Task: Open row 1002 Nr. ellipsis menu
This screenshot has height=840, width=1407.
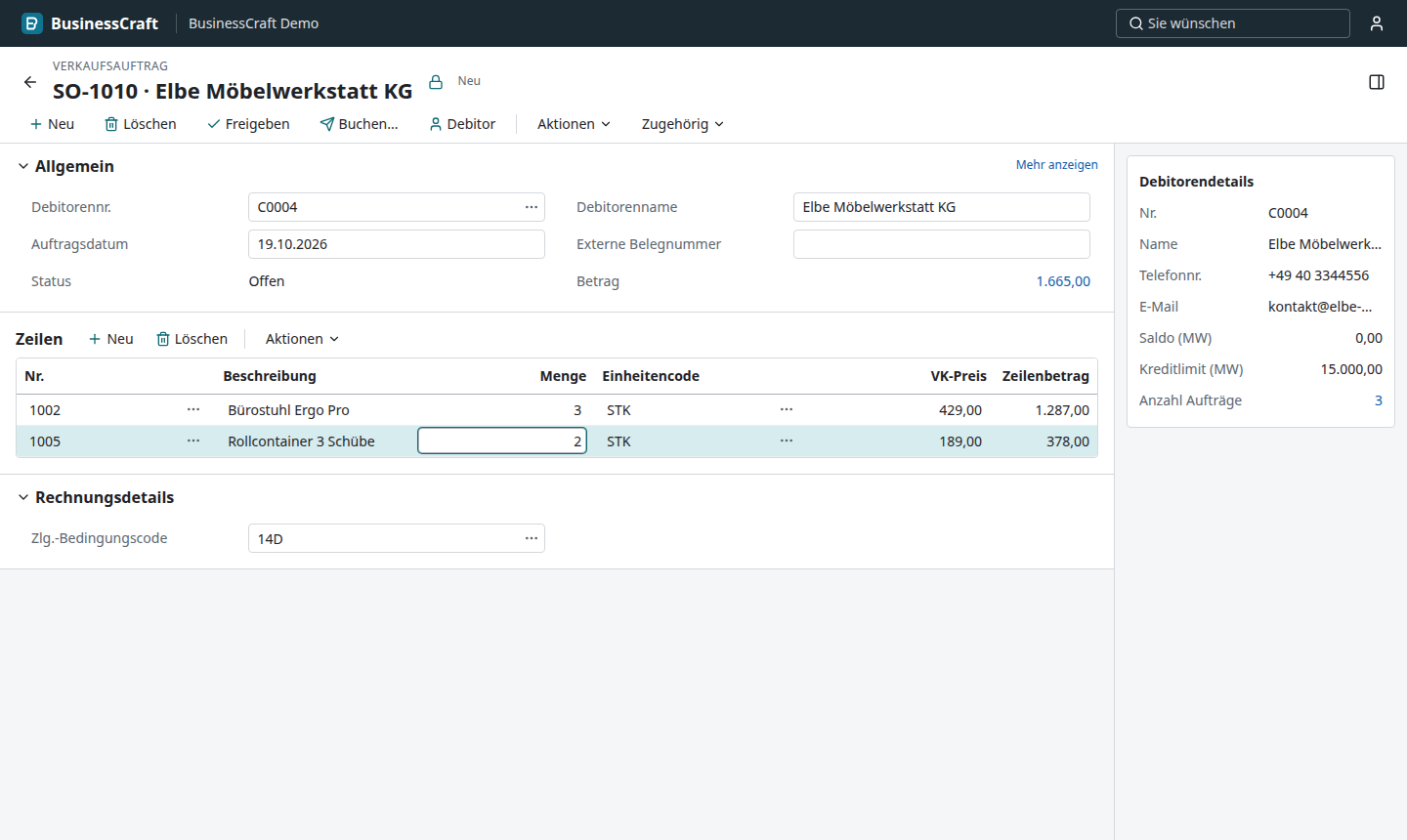Action: (x=193, y=410)
